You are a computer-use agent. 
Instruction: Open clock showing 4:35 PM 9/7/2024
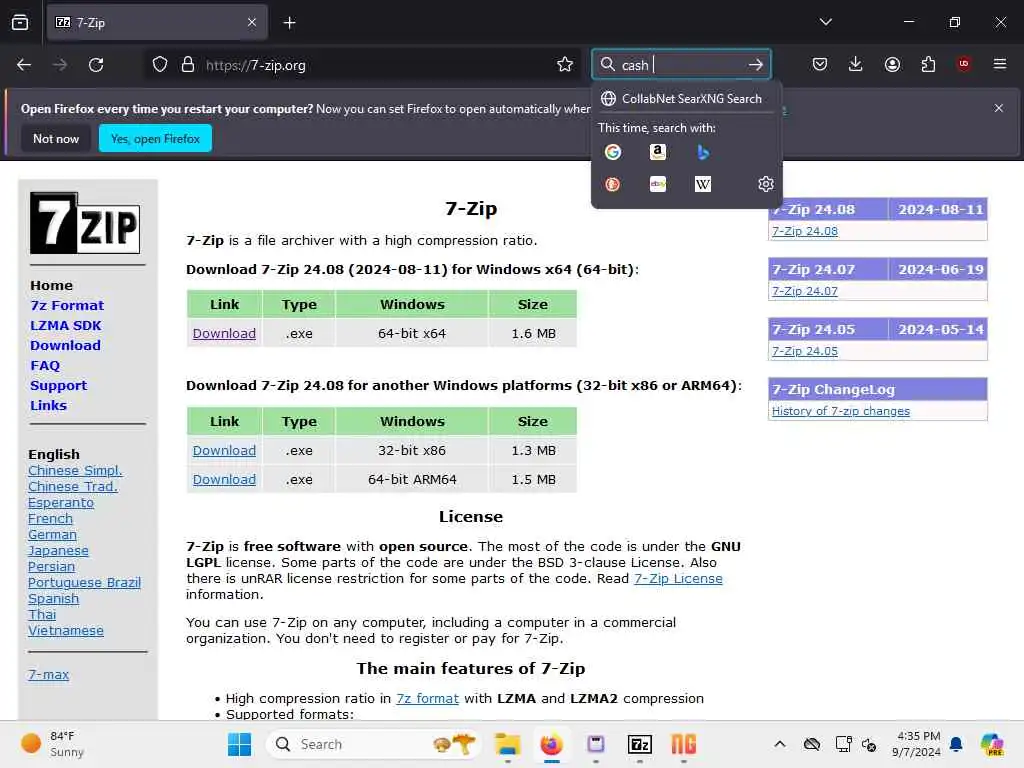tap(918, 744)
